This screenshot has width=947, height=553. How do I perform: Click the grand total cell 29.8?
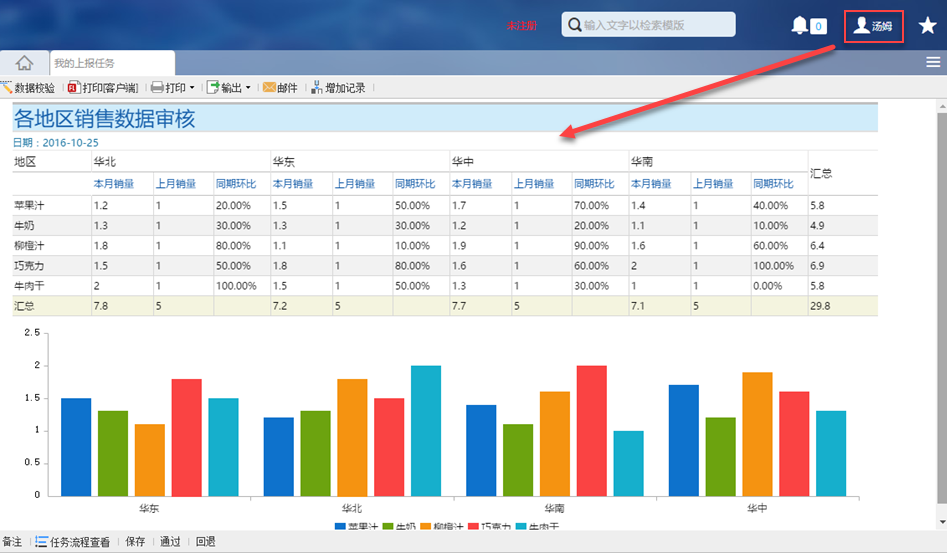(x=820, y=305)
